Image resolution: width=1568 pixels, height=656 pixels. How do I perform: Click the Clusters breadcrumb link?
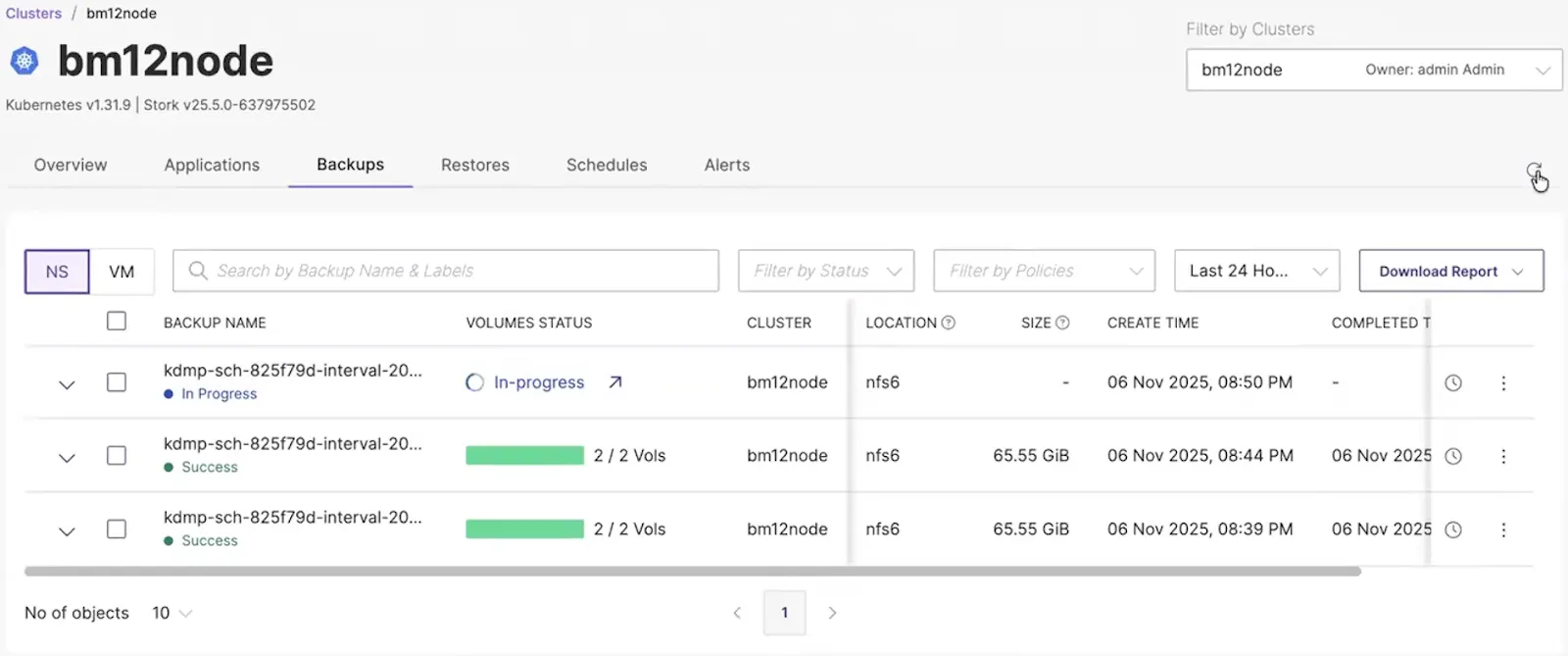[33, 14]
